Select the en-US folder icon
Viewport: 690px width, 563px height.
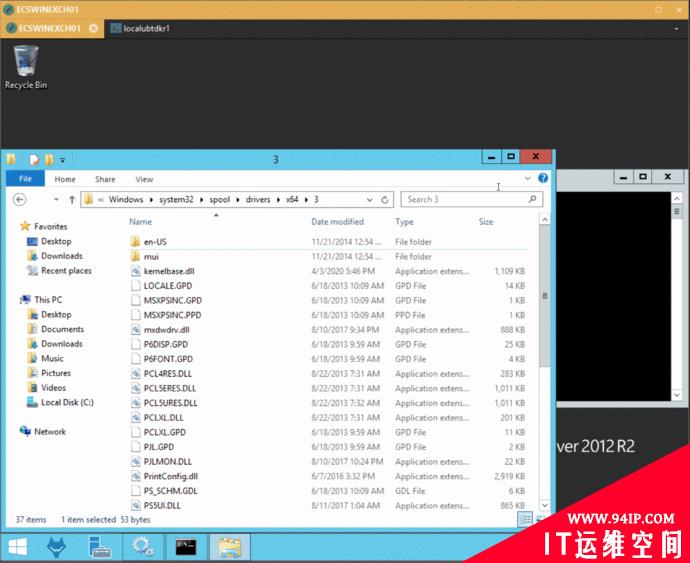(136, 242)
